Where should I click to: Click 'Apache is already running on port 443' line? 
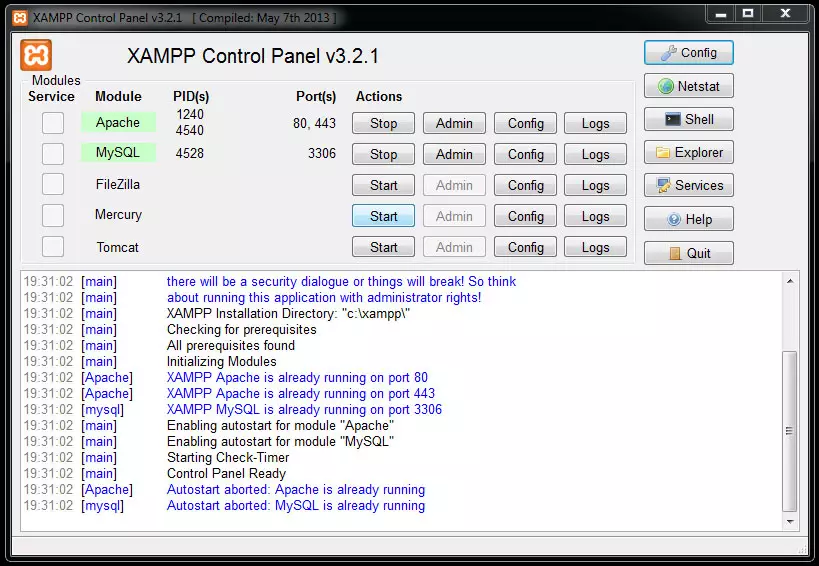pos(301,393)
